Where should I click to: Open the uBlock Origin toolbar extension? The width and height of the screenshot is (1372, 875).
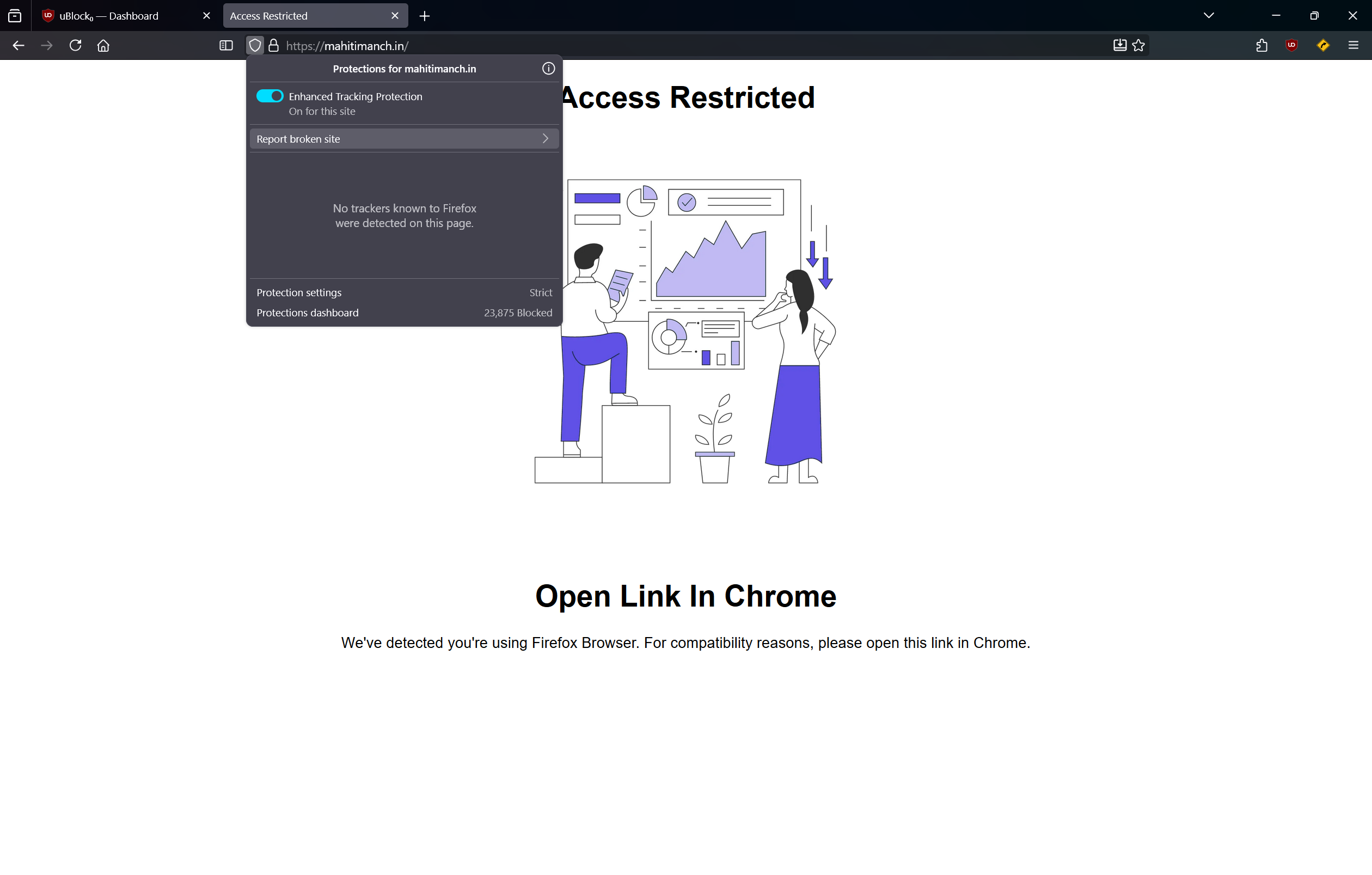(1291, 46)
